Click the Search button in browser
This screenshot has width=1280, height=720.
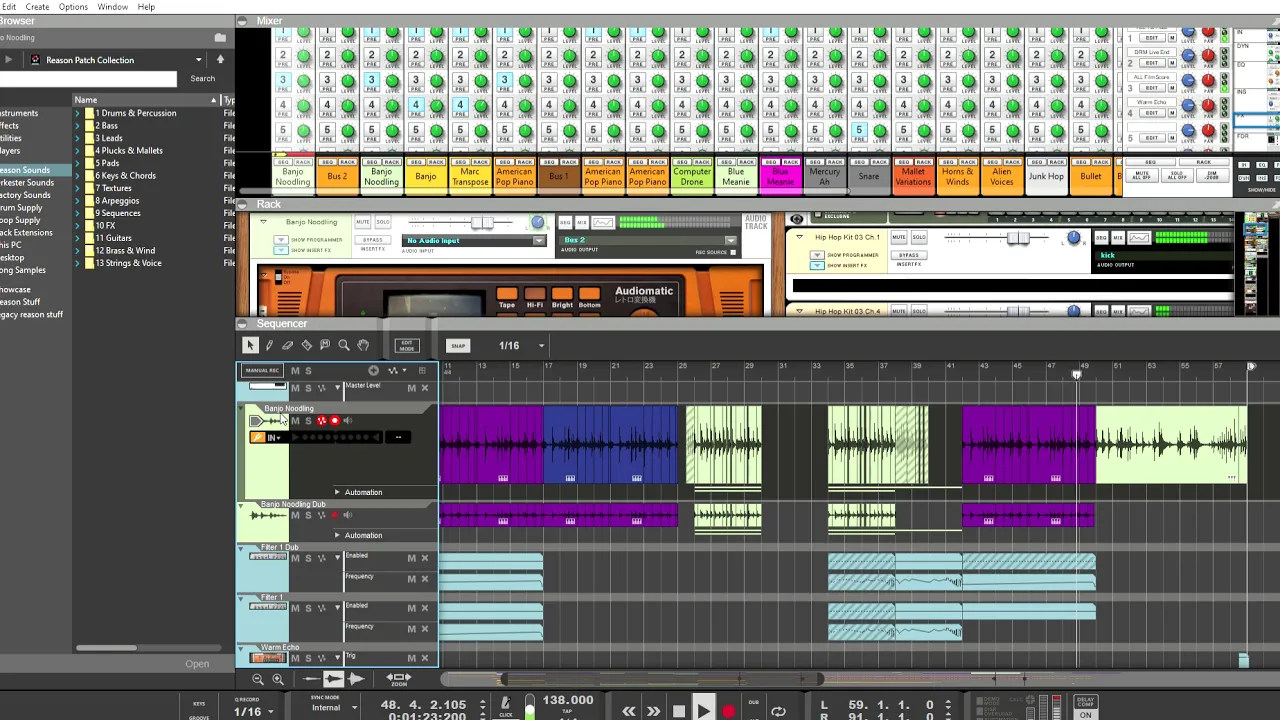coord(202,79)
